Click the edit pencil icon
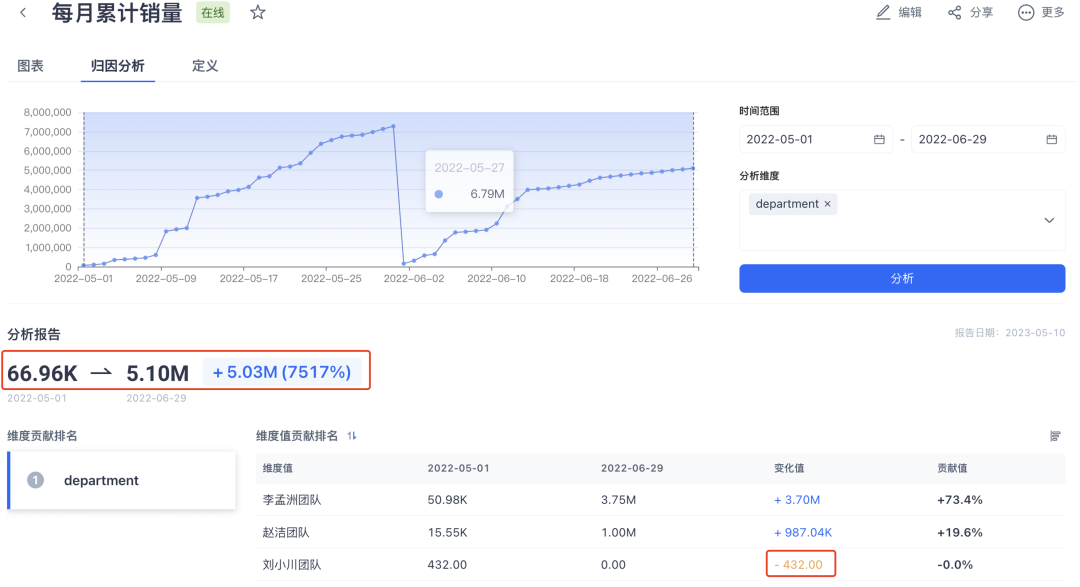1080x587 pixels. point(883,13)
